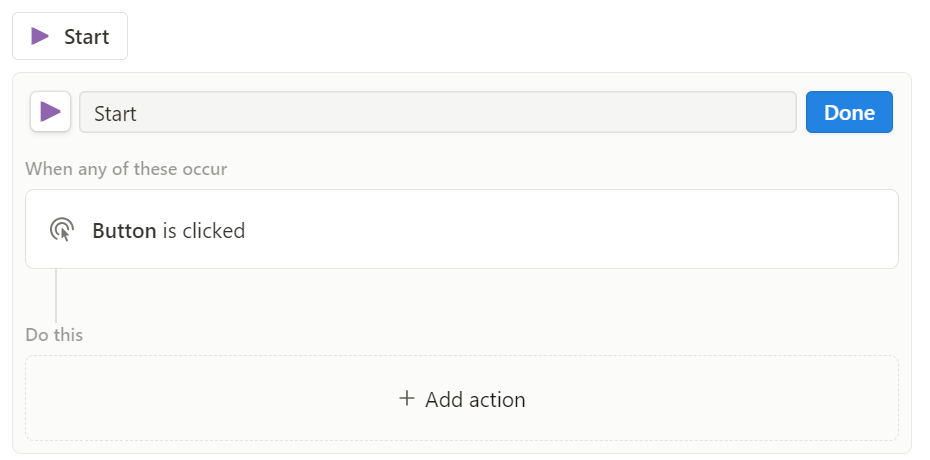Viewport: 930px width, 460px height.
Task: Click the connector line between trigger and action
Action: [x=56, y=295]
